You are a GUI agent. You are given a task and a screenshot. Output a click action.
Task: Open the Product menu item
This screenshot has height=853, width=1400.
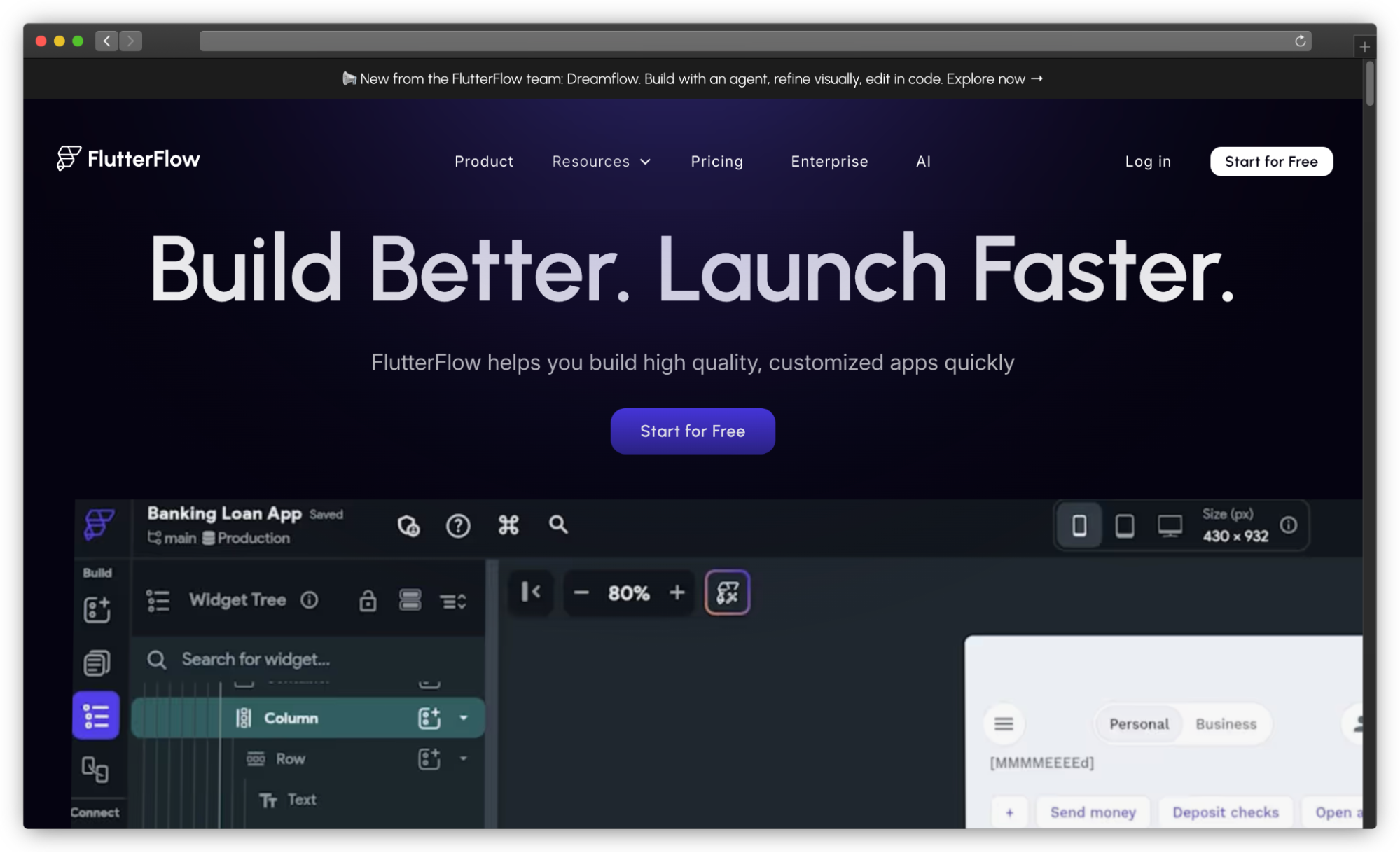click(x=483, y=162)
